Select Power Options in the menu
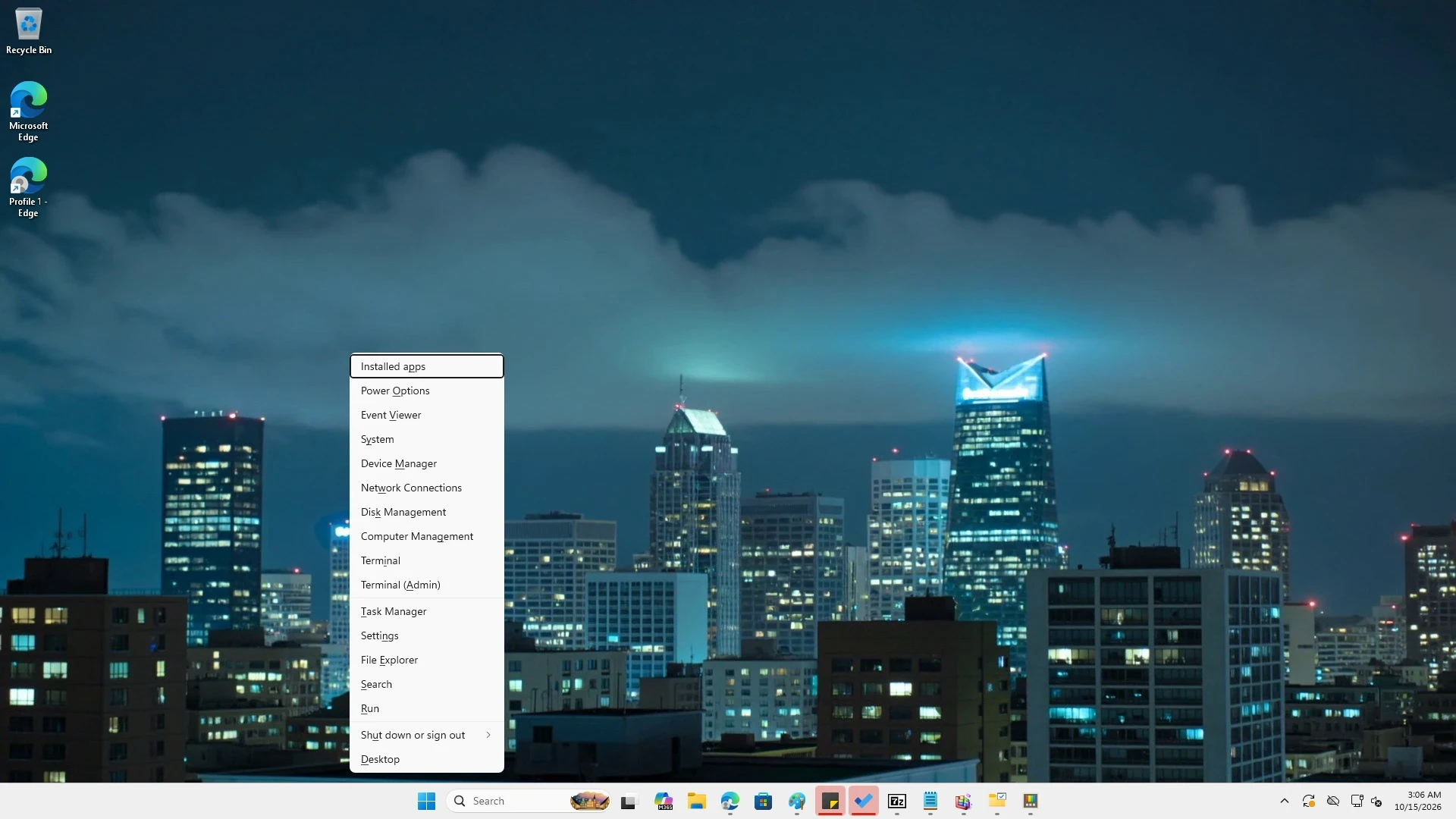The width and height of the screenshot is (1456, 819). (427, 391)
